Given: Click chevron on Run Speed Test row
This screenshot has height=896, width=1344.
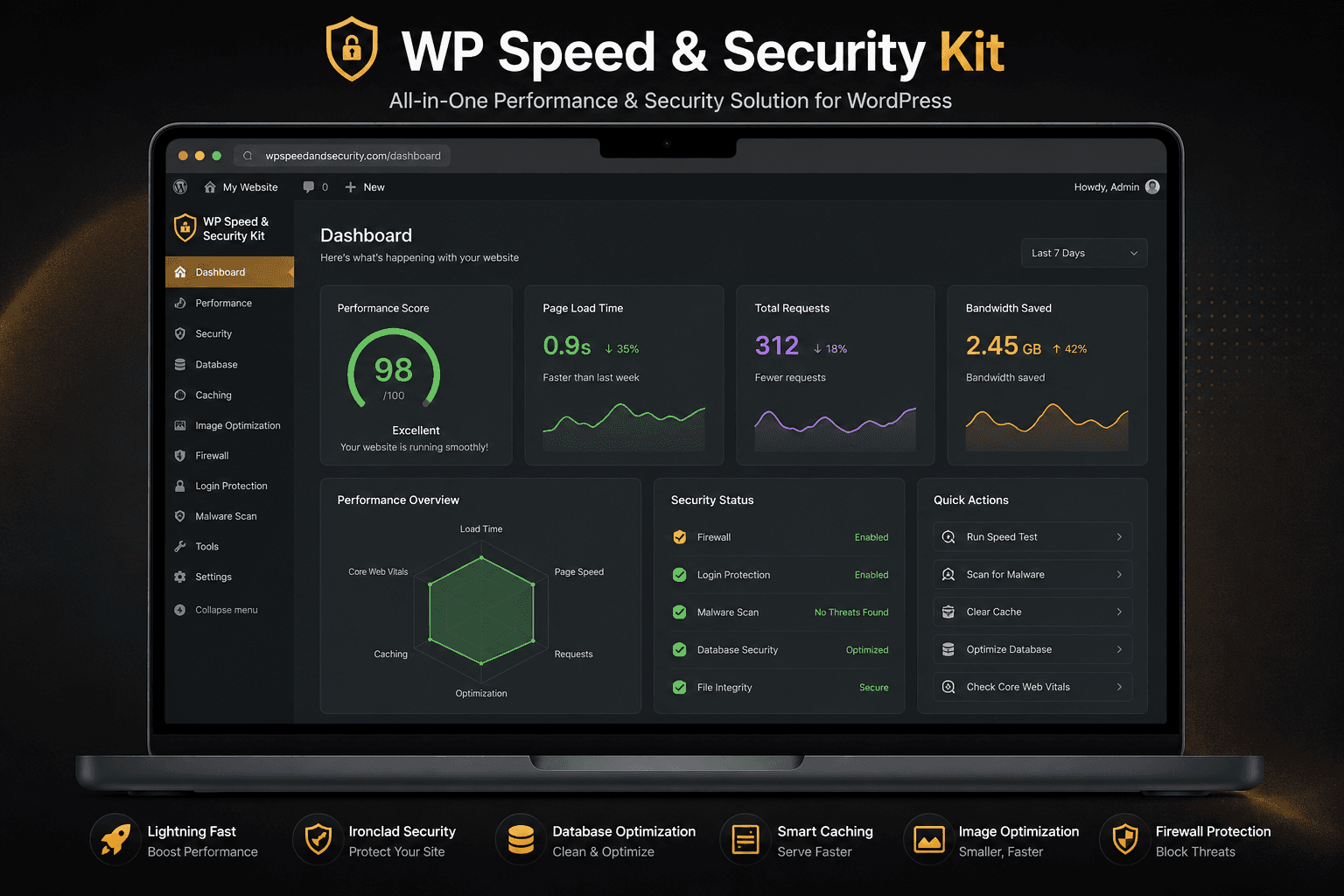Looking at the screenshot, I should (x=1119, y=537).
